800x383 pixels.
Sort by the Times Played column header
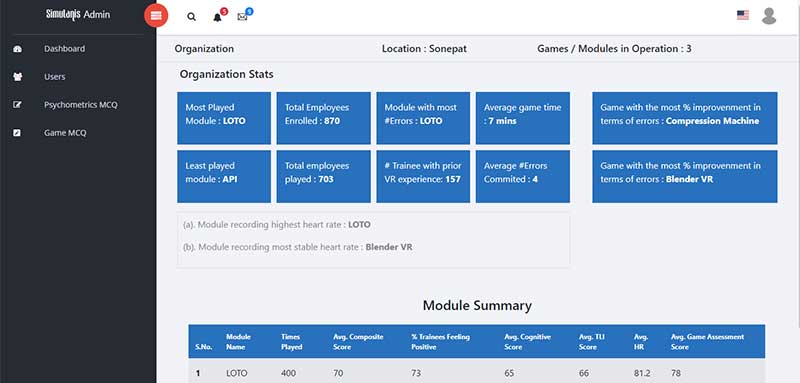point(292,342)
